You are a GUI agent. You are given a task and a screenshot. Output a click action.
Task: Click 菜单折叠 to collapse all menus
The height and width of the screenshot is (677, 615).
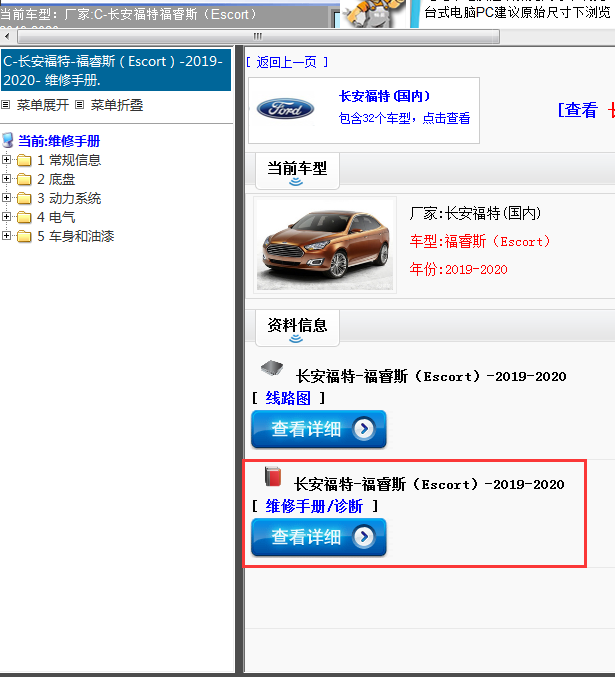pyautogui.click(x=117, y=105)
